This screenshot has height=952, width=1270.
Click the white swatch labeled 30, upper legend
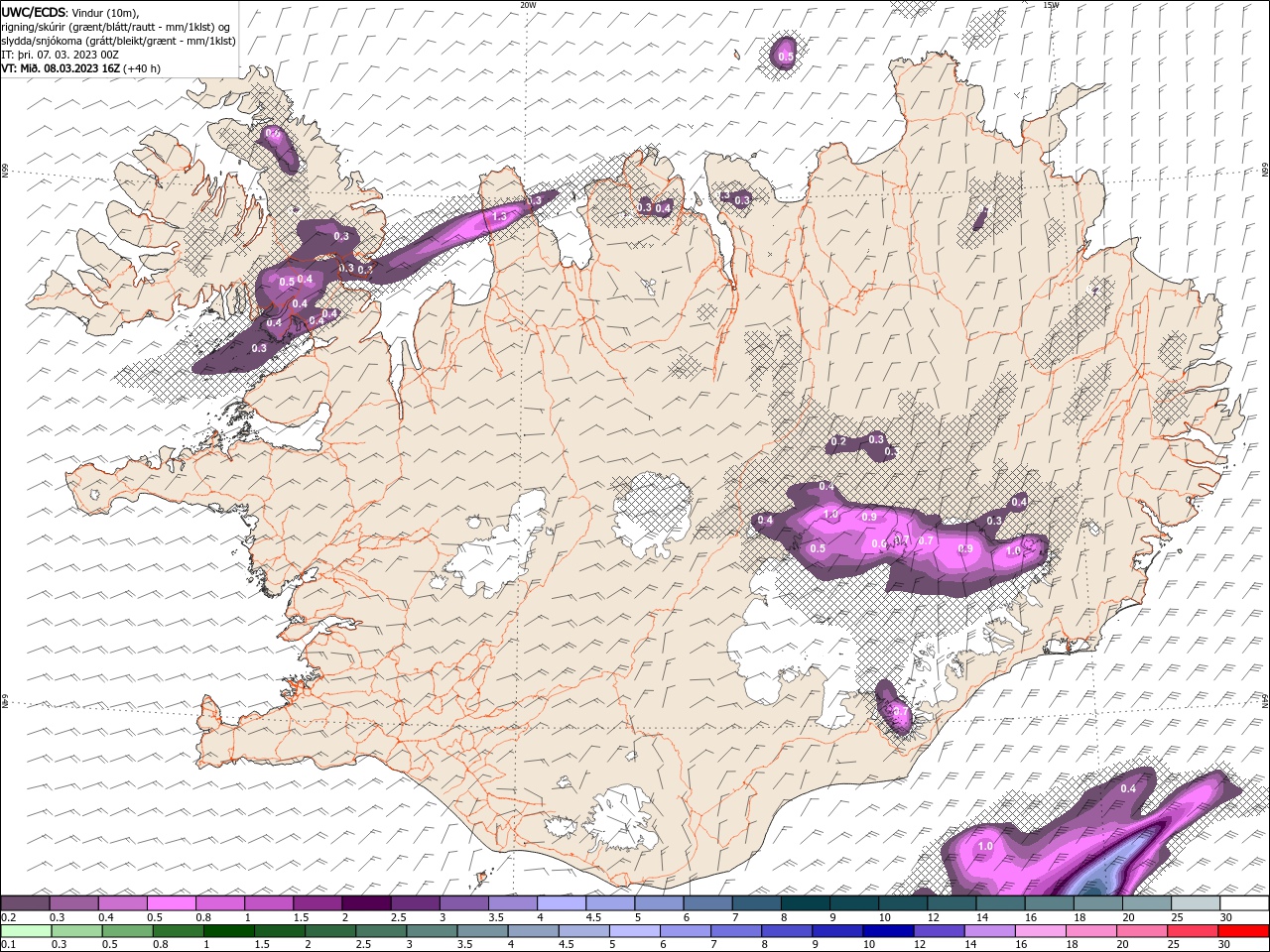1244,903
